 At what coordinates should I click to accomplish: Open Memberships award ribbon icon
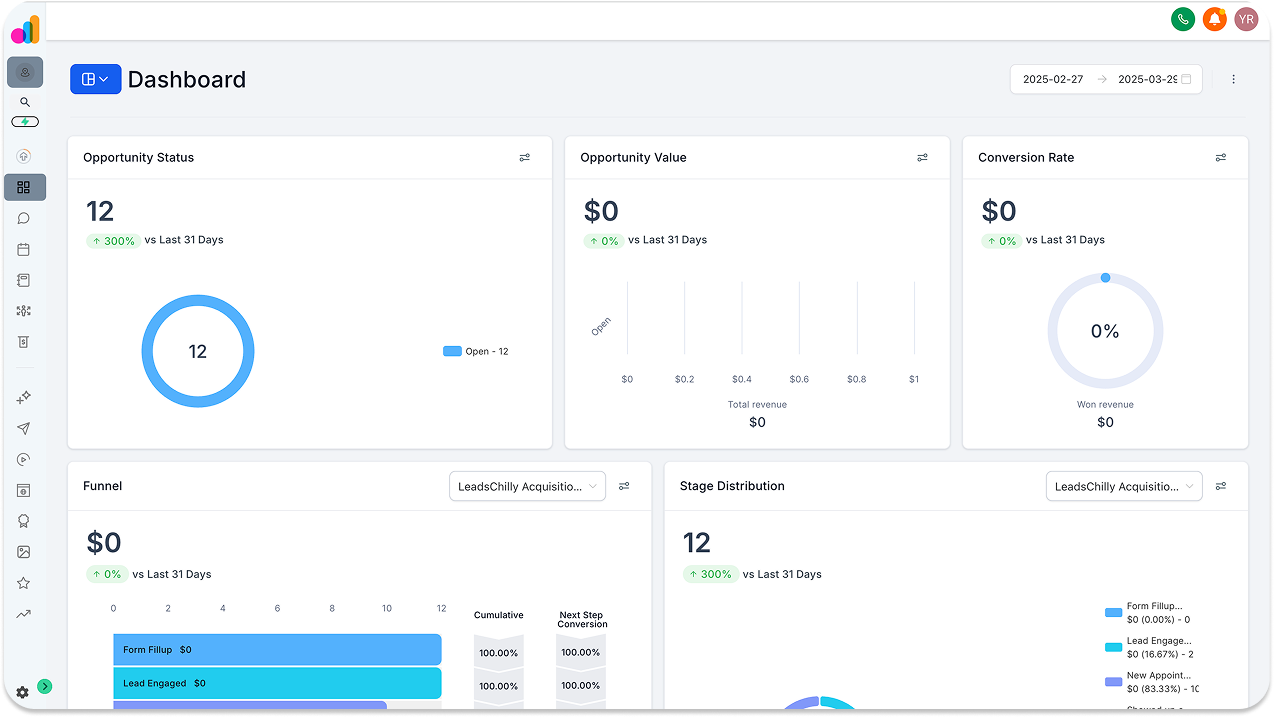[24, 521]
